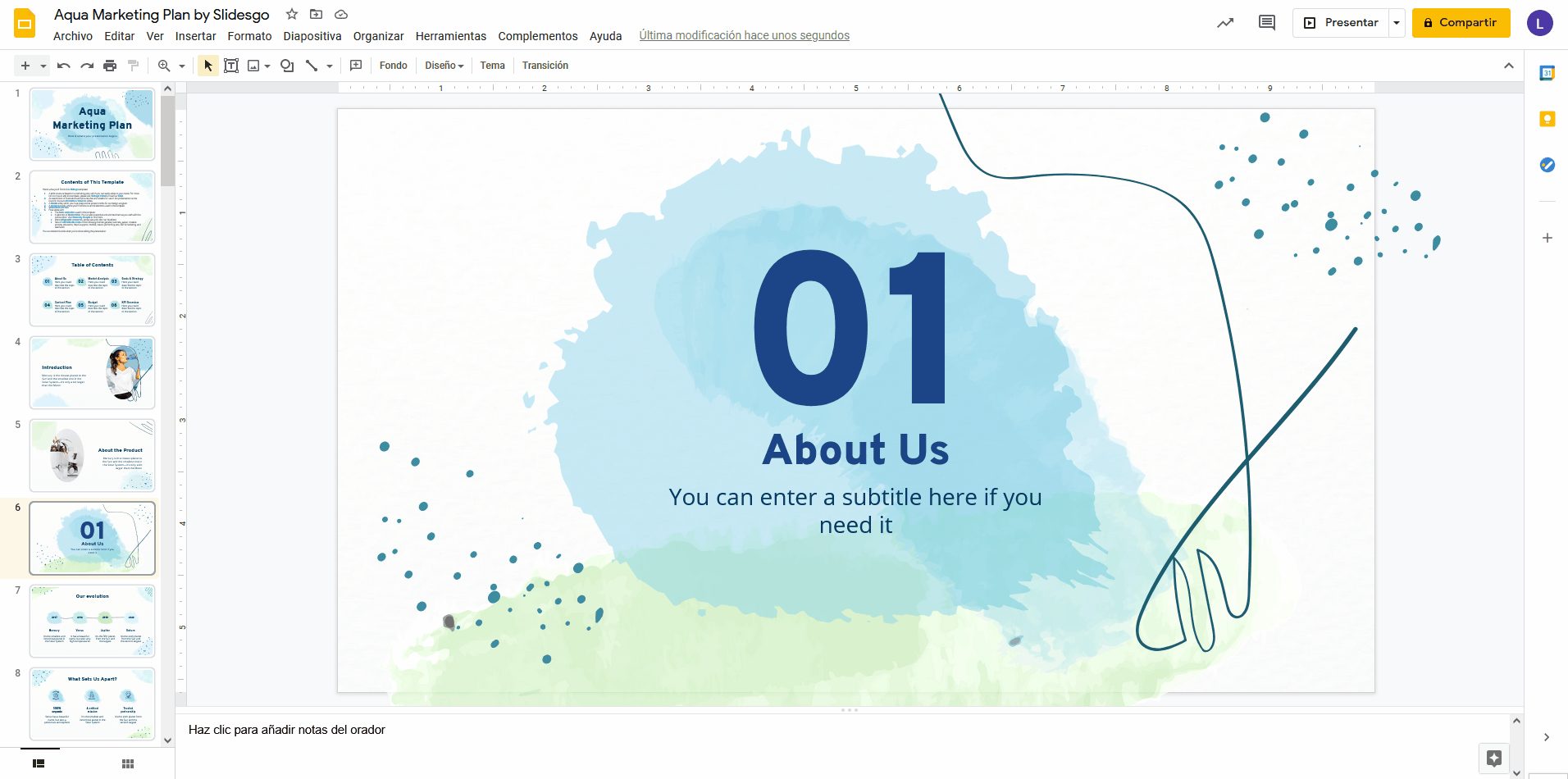Redo the last action
Image resolution: width=1568 pixels, height=779 pixels.
87,66
